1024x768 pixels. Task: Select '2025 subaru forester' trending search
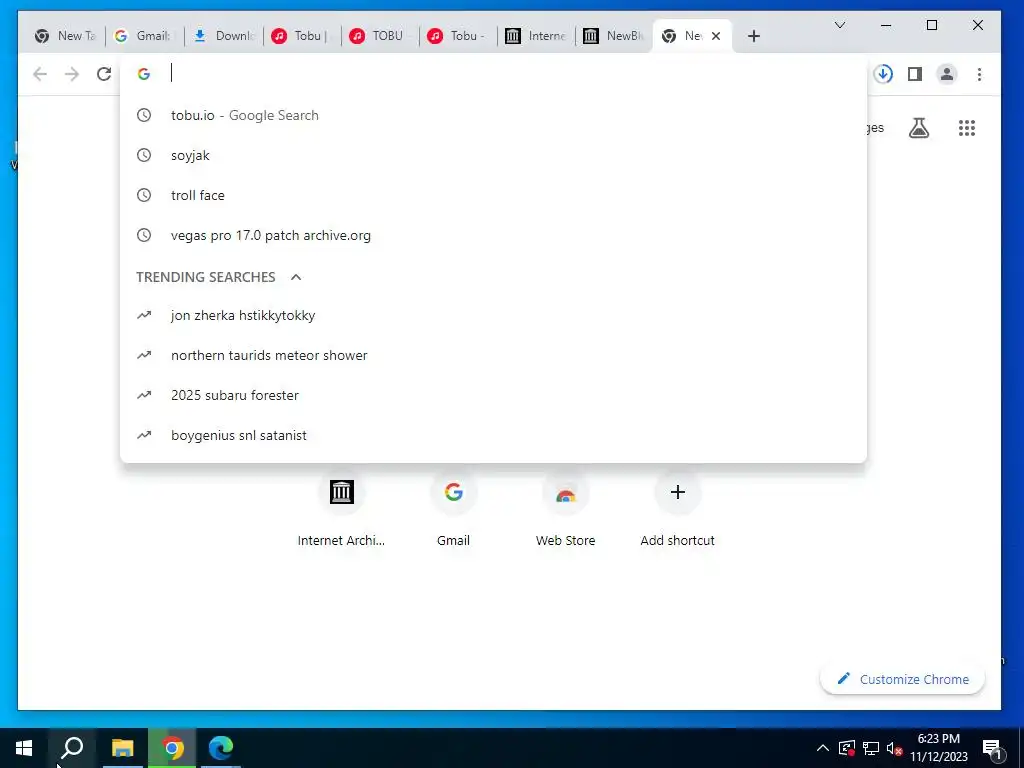point(493,395)
